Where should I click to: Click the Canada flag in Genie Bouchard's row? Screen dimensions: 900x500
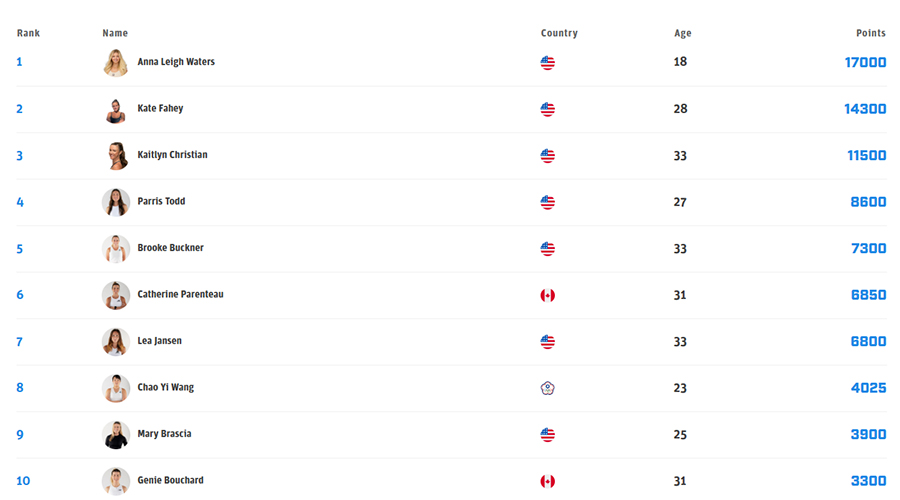click(x=547, y=482)
